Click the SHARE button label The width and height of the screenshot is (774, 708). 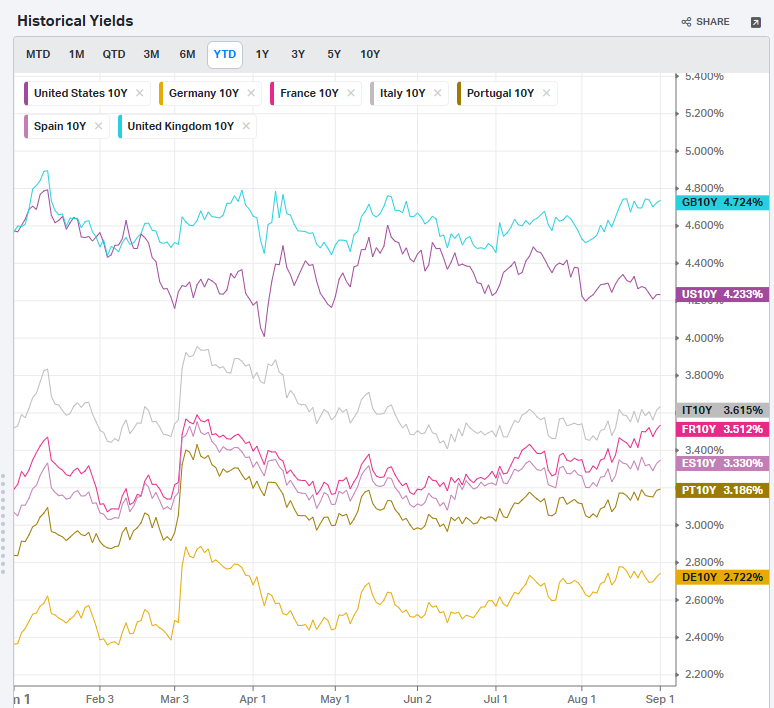pos(713,22)
